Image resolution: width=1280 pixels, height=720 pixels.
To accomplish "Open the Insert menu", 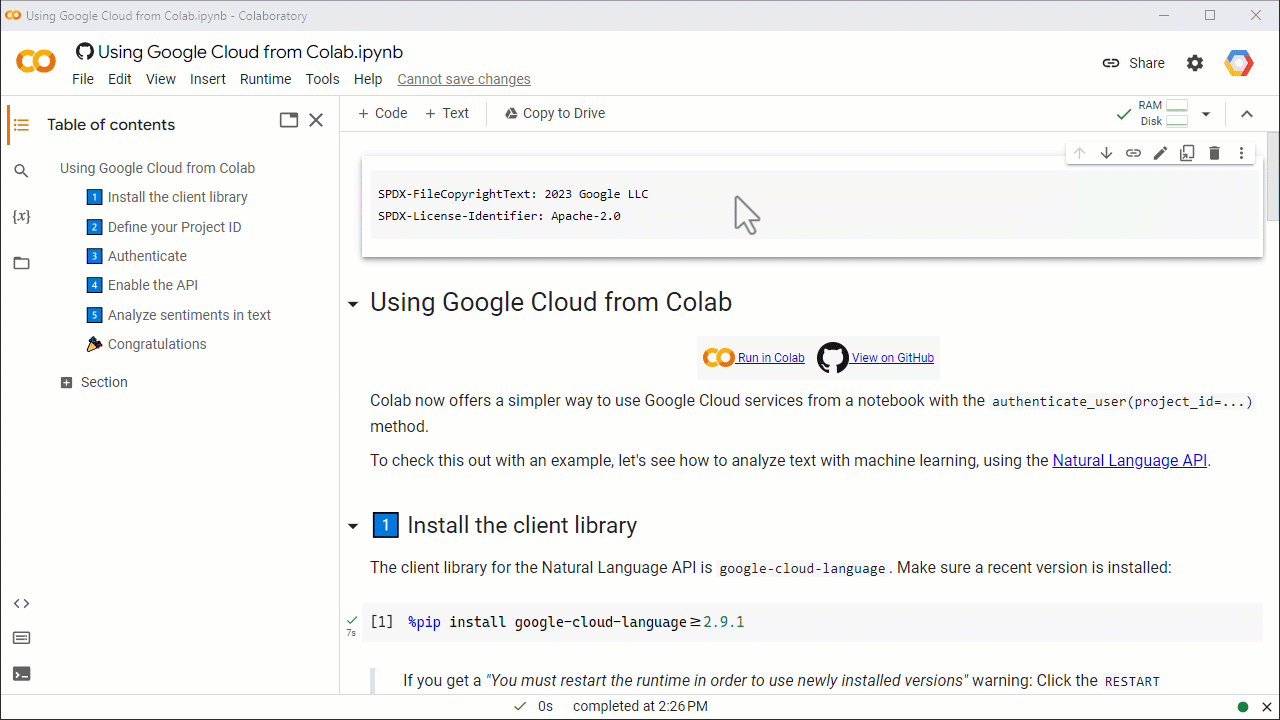I will point(208,79).
